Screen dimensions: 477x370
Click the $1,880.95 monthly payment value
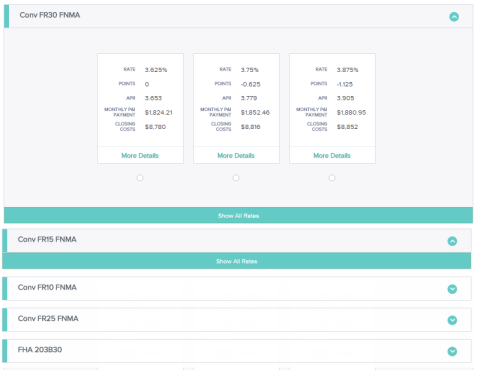[x=351, y=113]
